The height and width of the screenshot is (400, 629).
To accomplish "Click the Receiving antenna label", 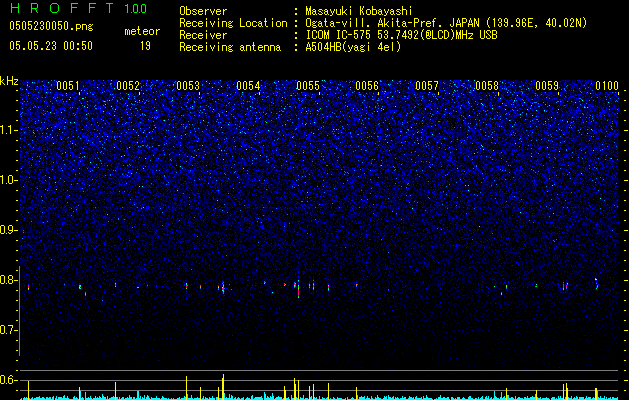I will coord(230,47).
